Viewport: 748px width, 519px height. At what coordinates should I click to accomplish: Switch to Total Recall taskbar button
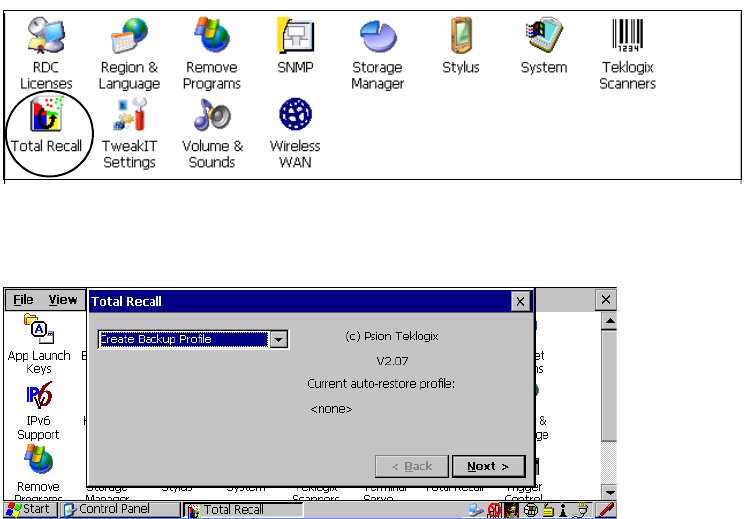click(x=243, y=510)
